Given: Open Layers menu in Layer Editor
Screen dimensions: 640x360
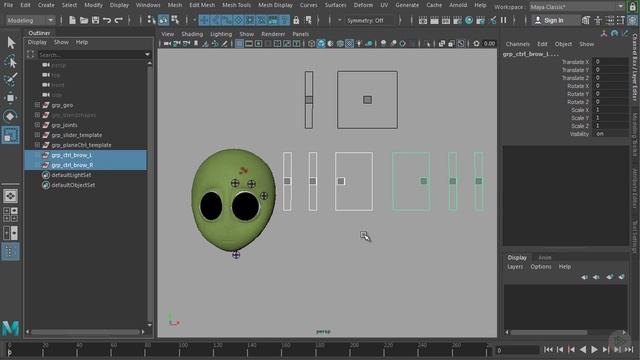Looking at the screenshot, I should tap(515, 267).
